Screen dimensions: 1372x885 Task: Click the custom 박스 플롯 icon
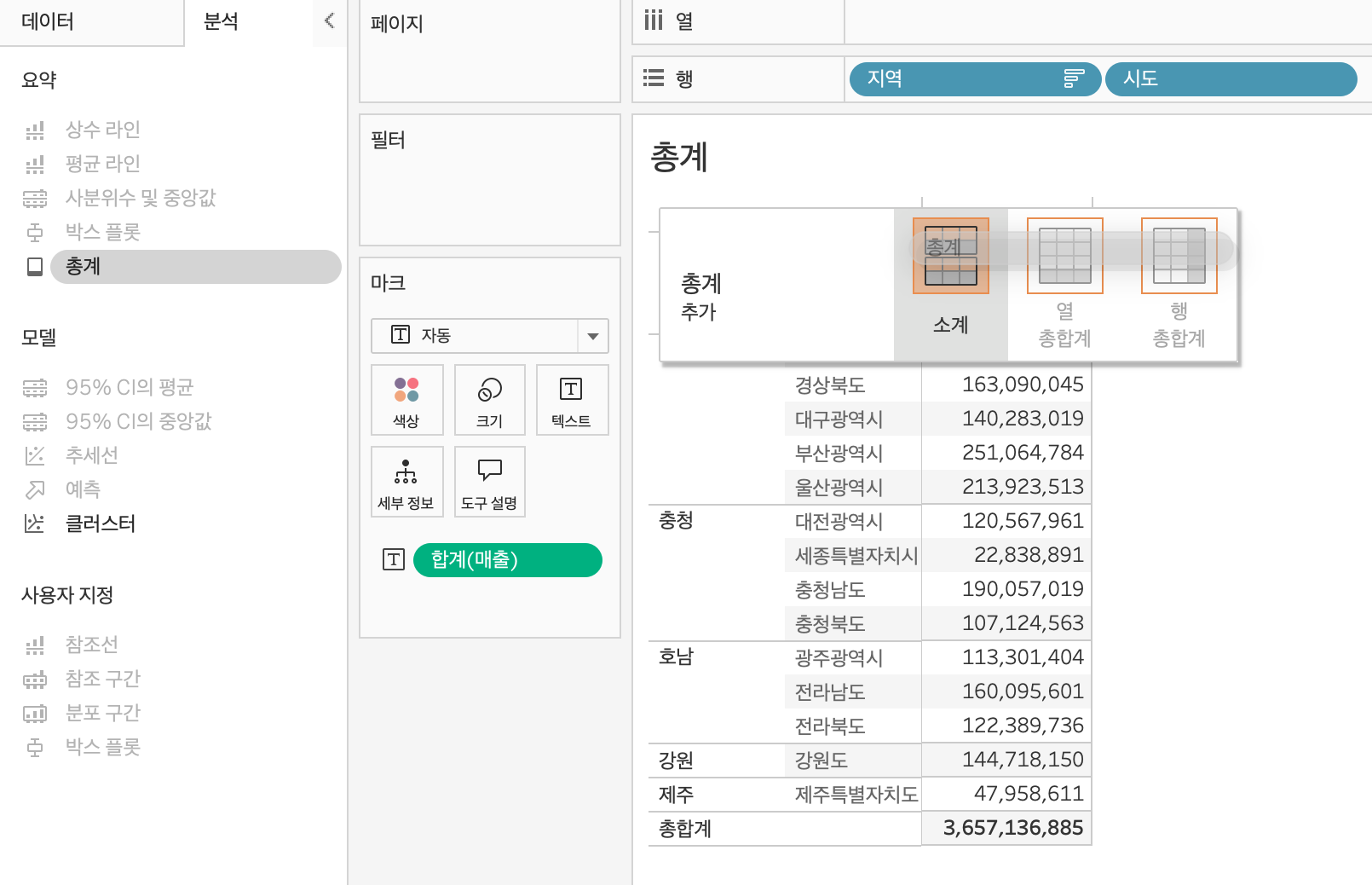click(35, 747)
